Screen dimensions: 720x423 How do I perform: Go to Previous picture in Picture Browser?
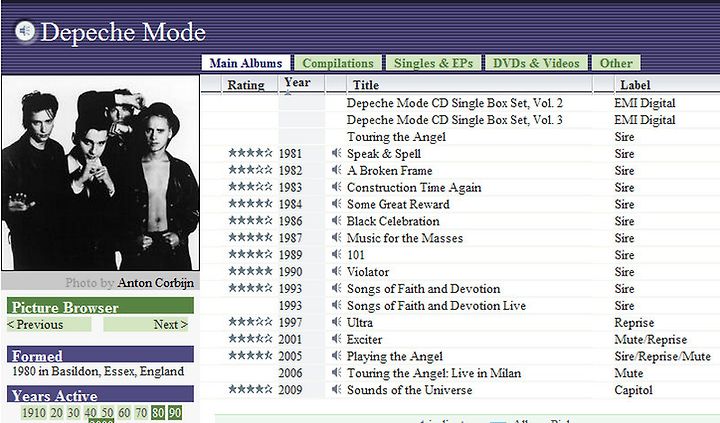point(49,324)
